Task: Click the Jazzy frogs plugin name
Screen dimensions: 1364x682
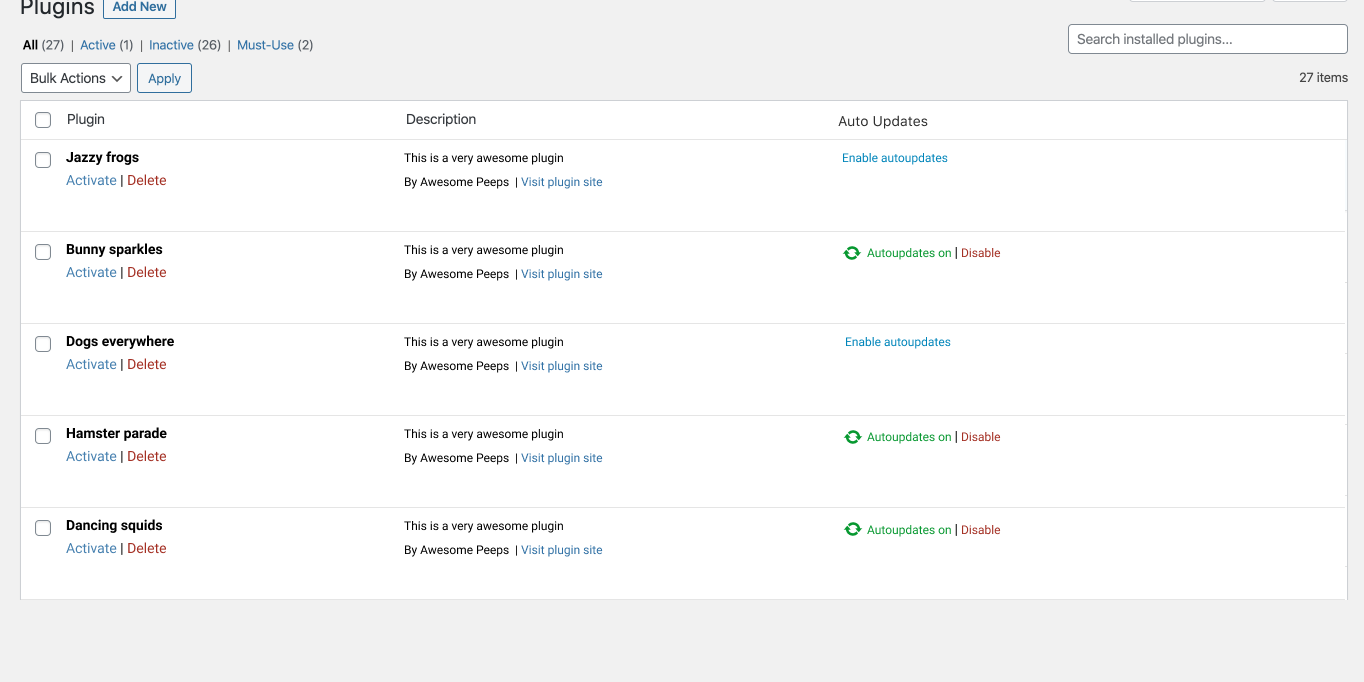Action: pyautogui.click(x=103, y=157)
